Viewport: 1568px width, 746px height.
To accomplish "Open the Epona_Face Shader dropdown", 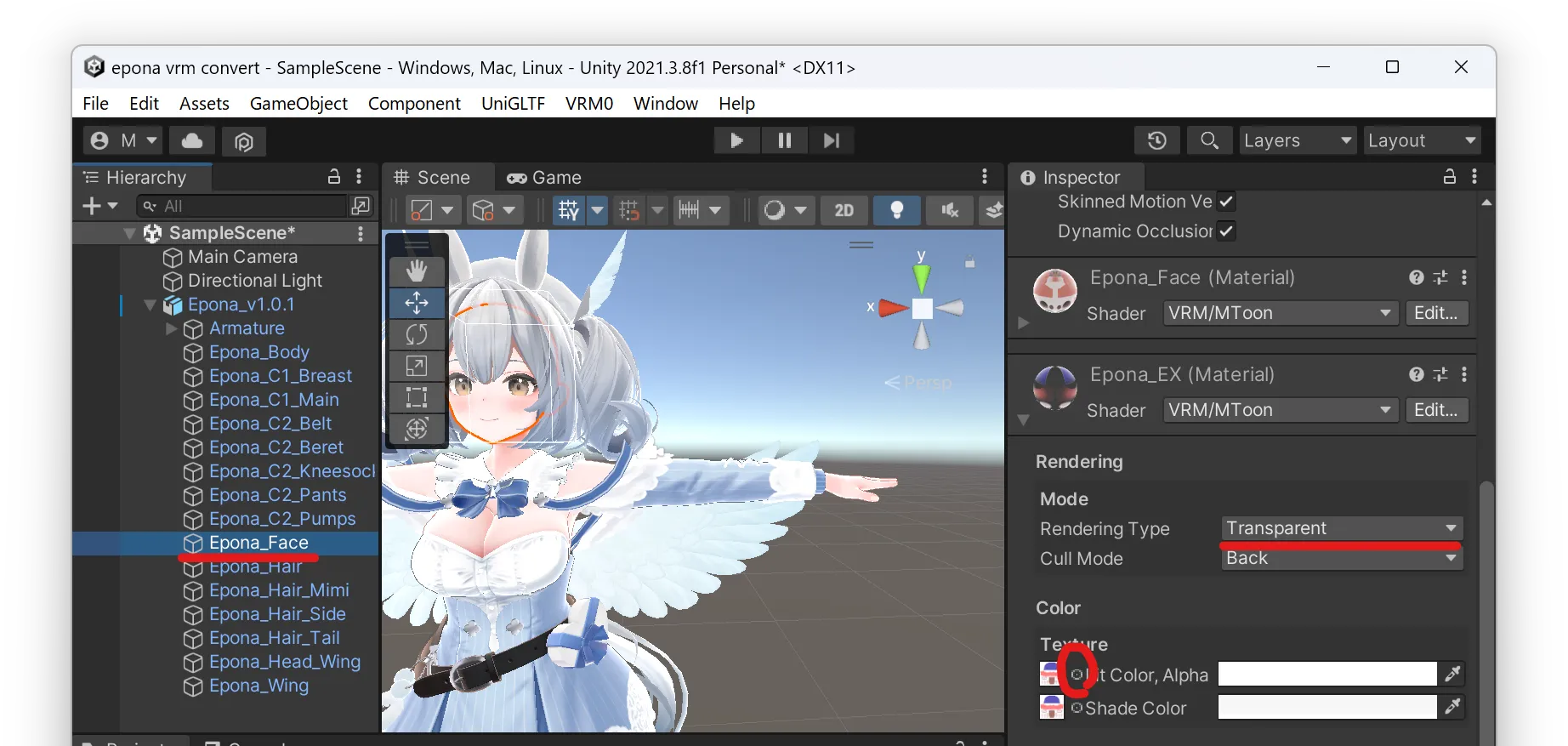I will tap(1280, 313).
